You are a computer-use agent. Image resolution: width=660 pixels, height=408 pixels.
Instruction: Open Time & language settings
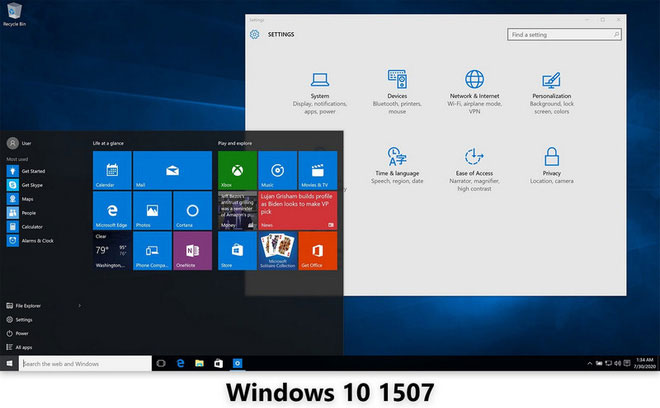(x=397, y=165)
